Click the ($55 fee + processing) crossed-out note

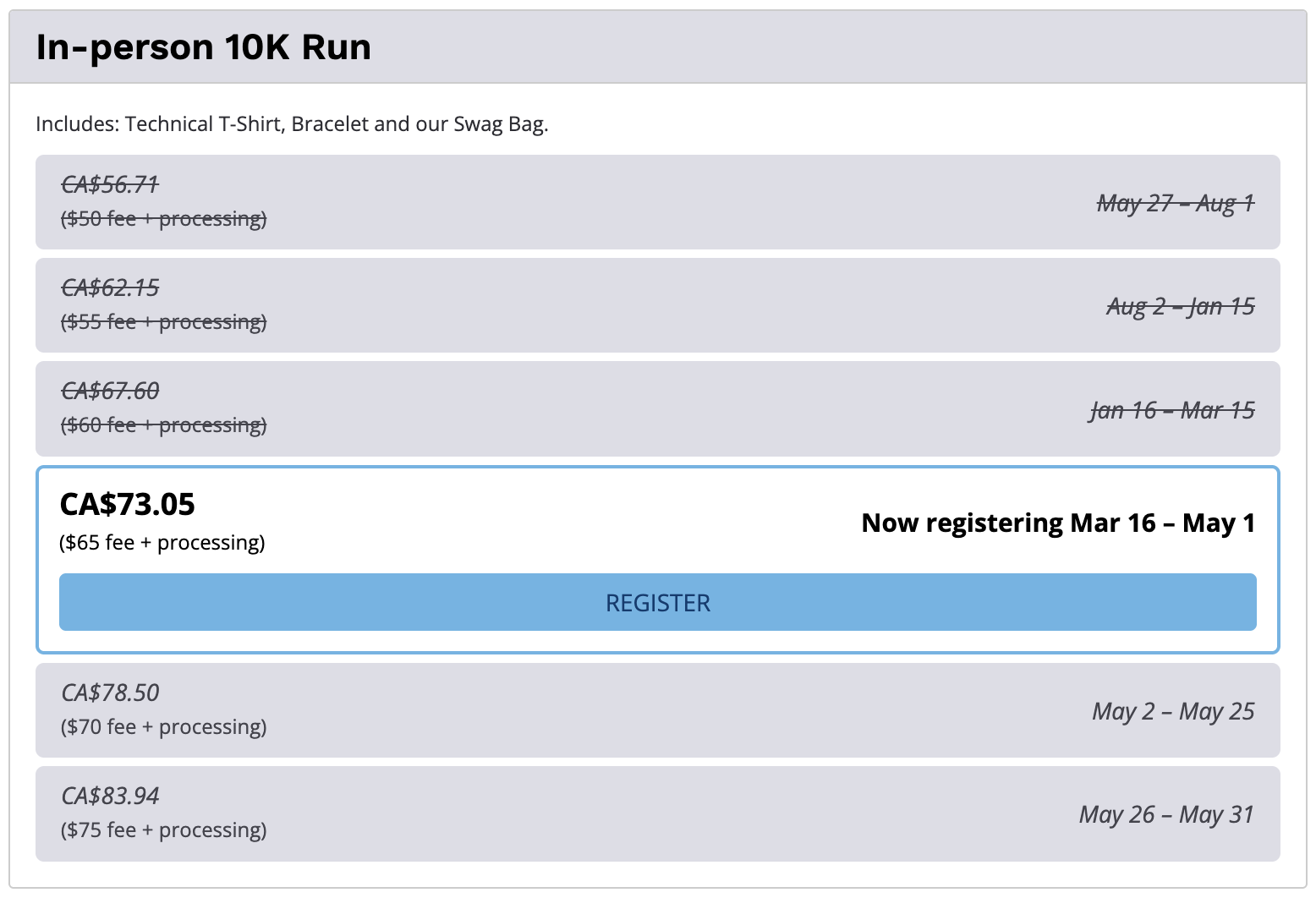click(x=163, y=322)
